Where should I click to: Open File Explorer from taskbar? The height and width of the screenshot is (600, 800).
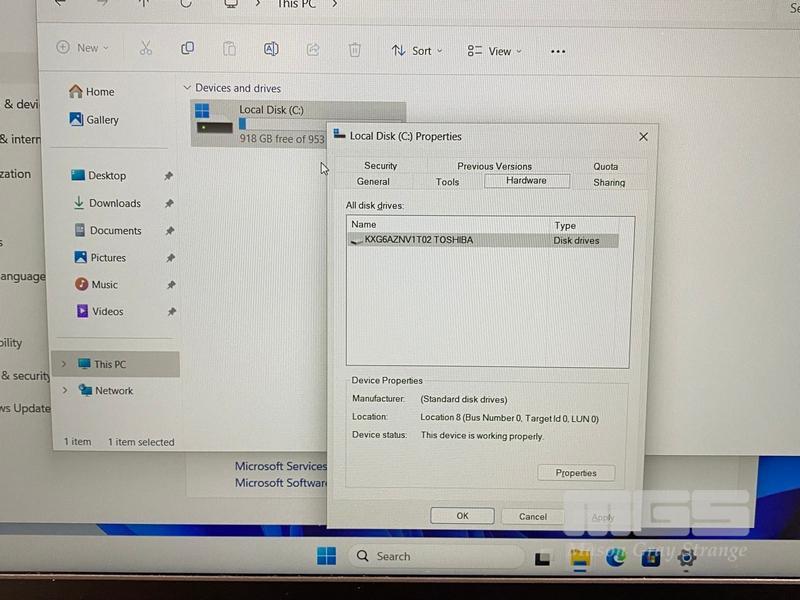[x=580, y=558]
